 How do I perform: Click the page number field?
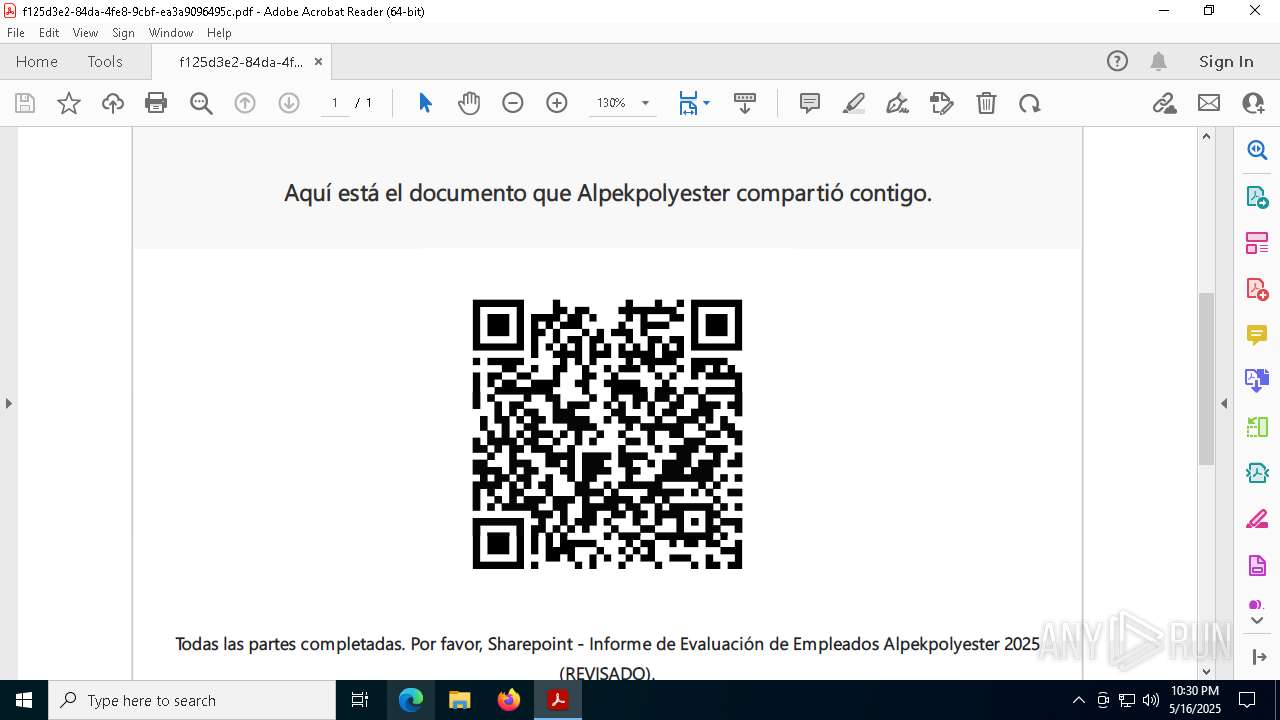coord(335,103)
